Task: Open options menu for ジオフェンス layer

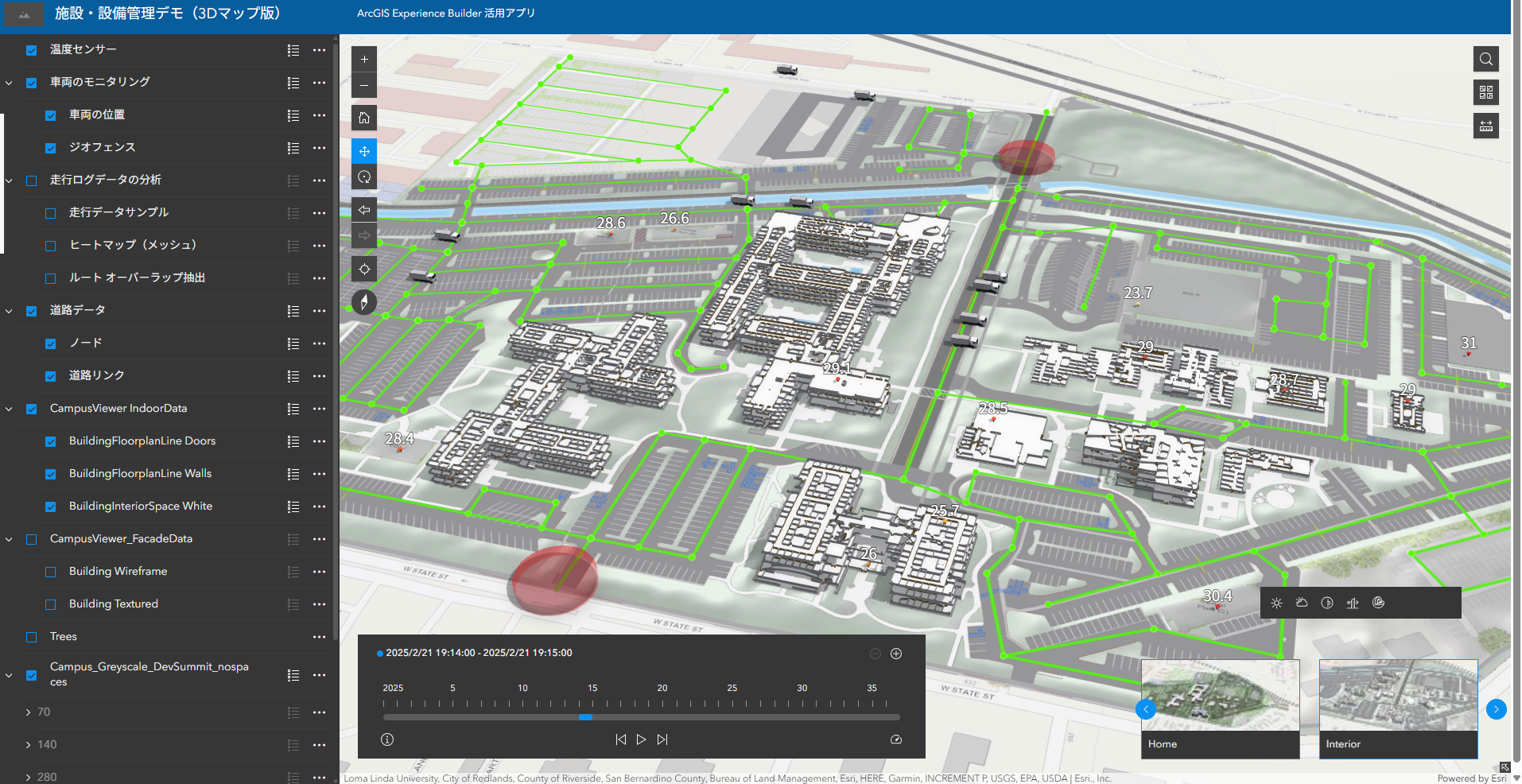Action: 319,148
